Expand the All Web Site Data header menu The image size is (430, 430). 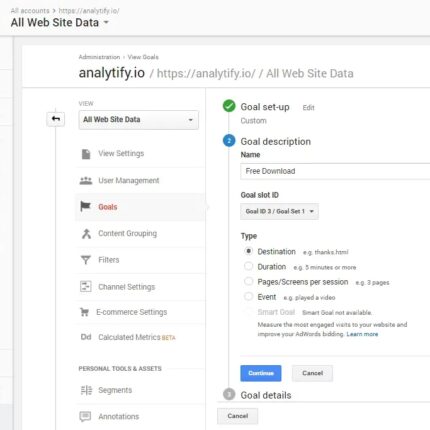pyautogui.click(x=60, y=23)
